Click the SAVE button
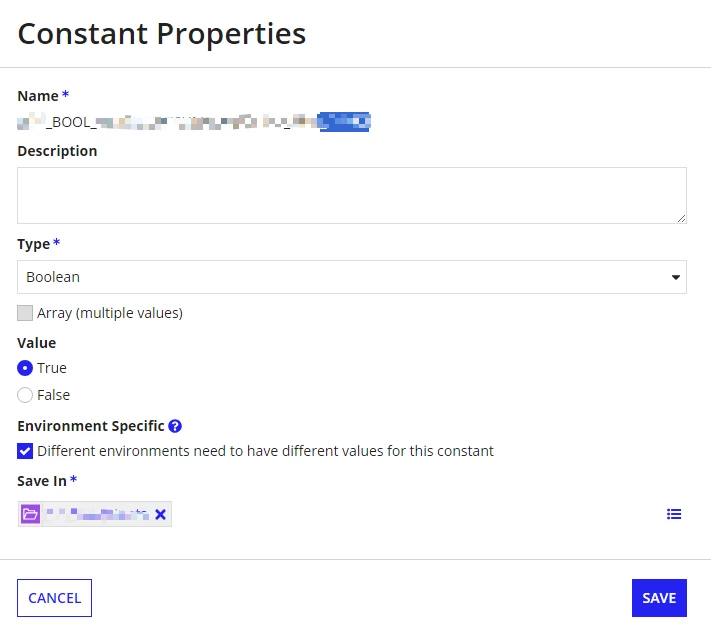Viewport: 711px width, 630px height. [659, 598]
